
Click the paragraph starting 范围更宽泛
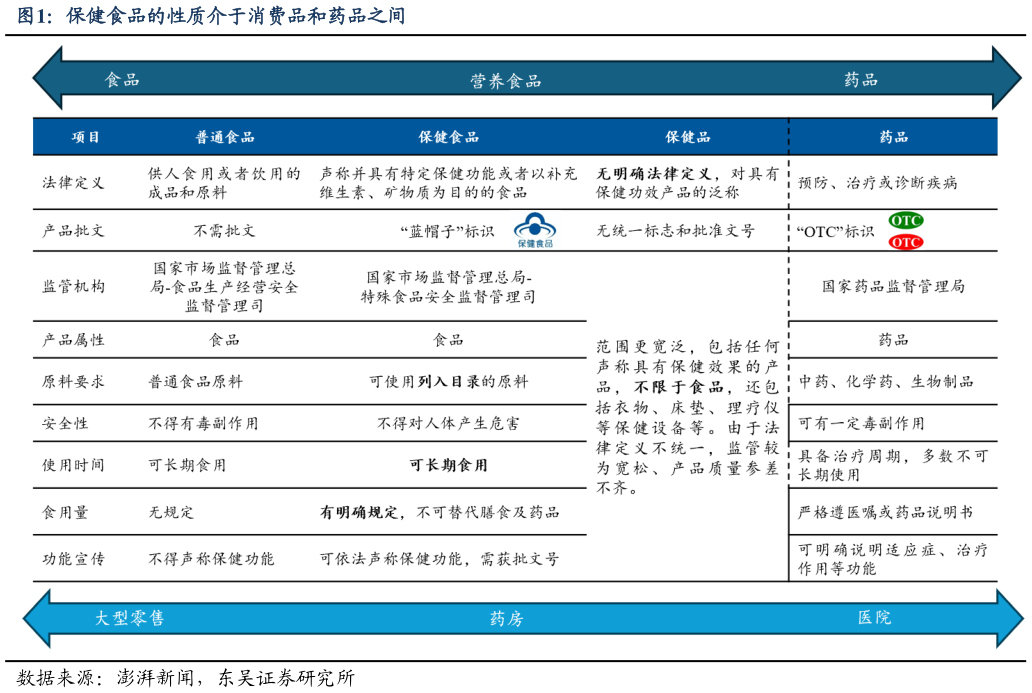pyautogui.click(x=688, y=417)
